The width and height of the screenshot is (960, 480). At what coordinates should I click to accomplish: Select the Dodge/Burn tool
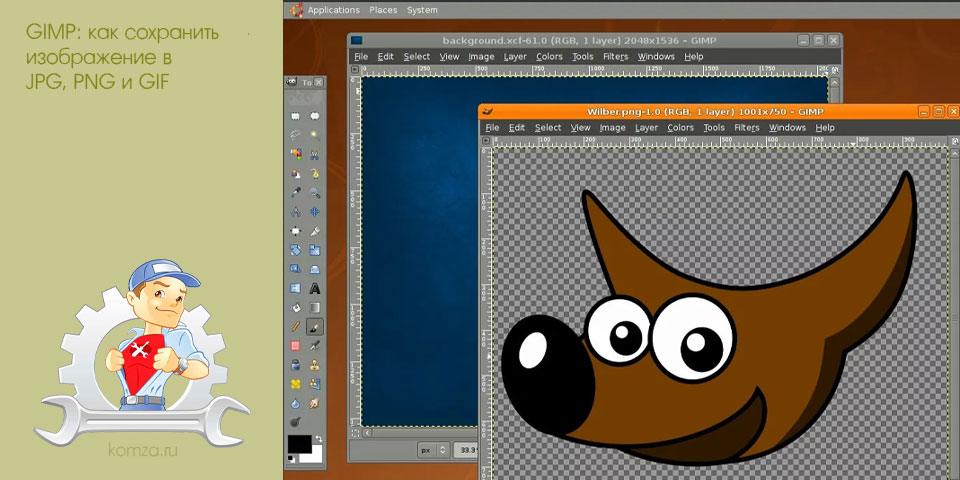295,422
